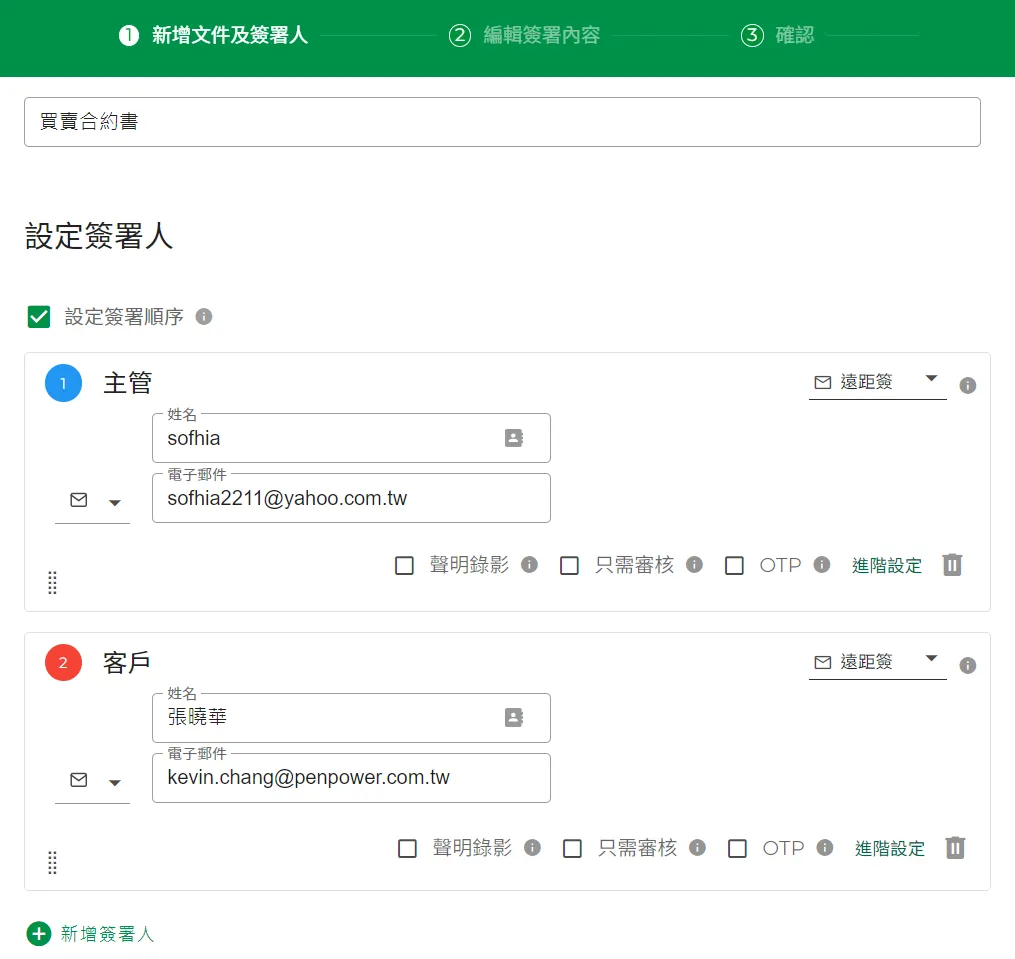
Task: Click OTP info icon in 主管 card
Action: (822, 565)
